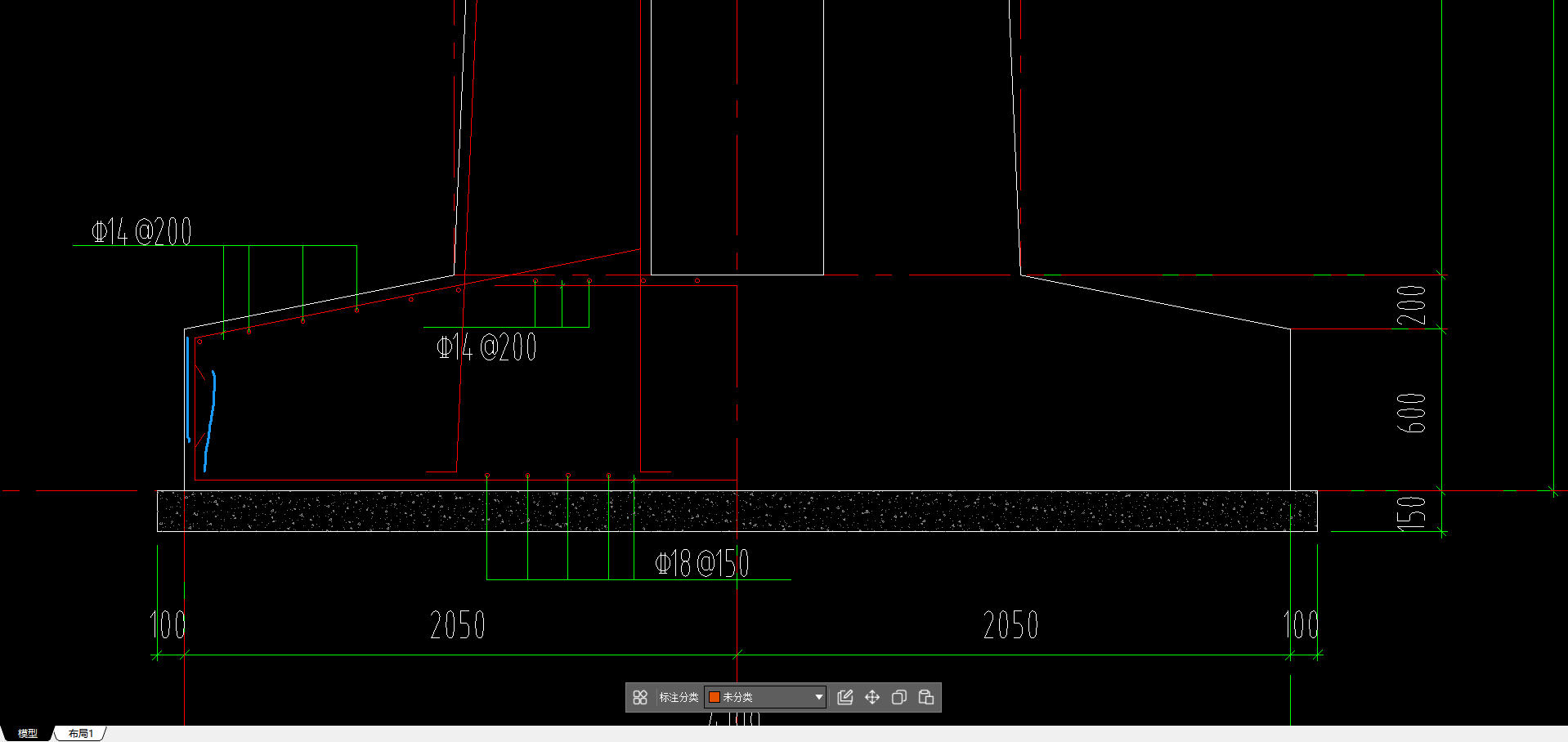Viewport: 1568px width, 742px height.
Task: Select the 600 vertical dimension text
Action: [1412, 413]
